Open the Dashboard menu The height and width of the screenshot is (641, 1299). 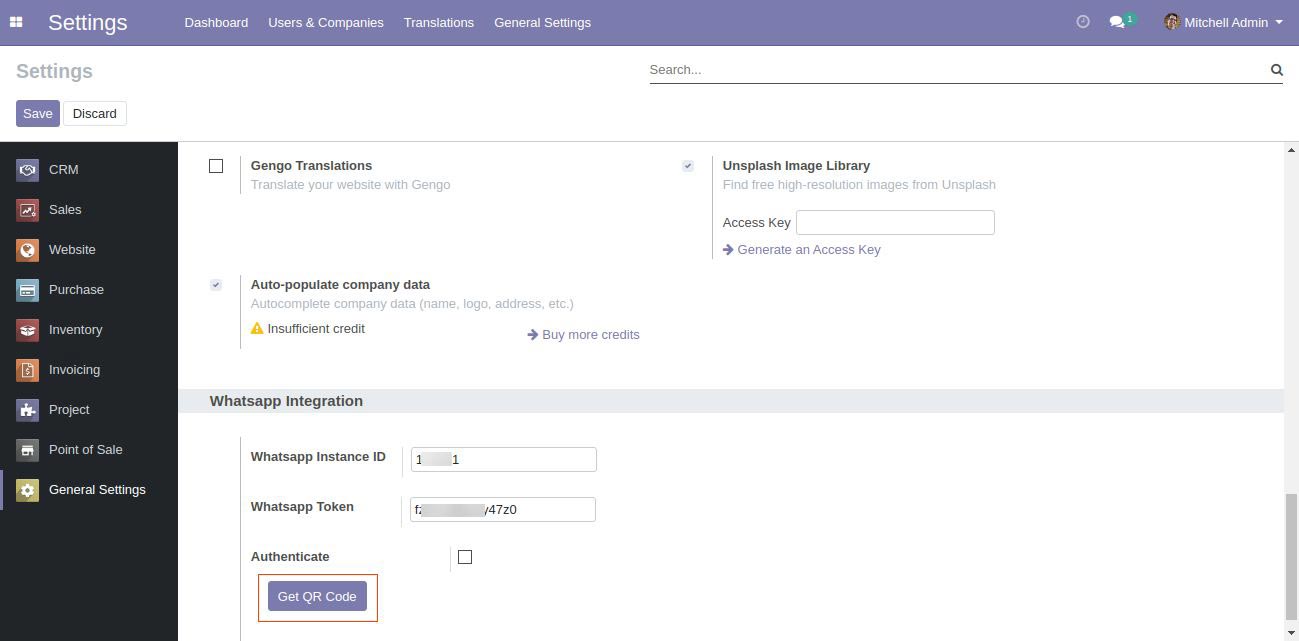tap(216, 22)
